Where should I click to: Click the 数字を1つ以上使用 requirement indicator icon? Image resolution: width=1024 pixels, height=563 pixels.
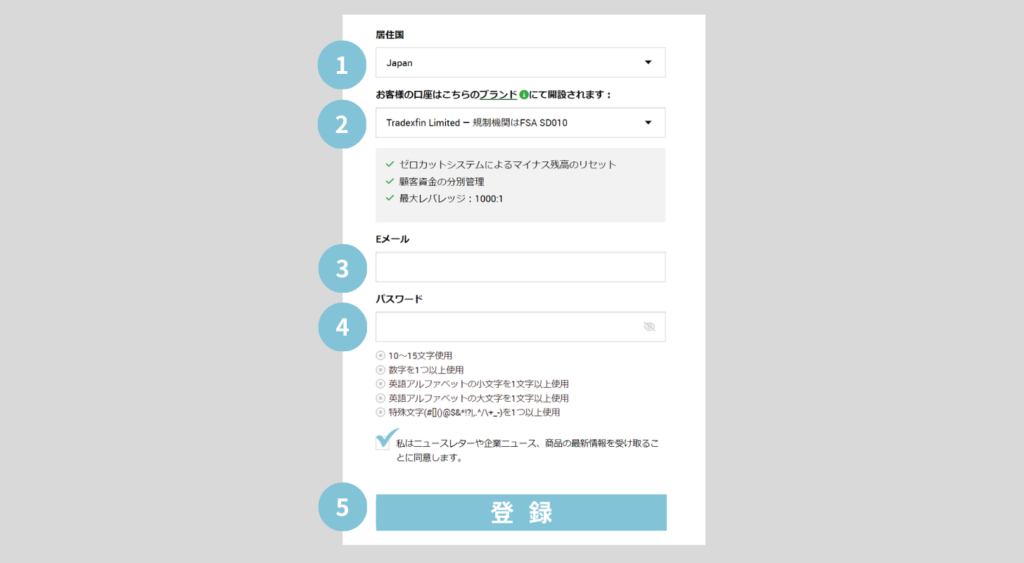[380, 369]
